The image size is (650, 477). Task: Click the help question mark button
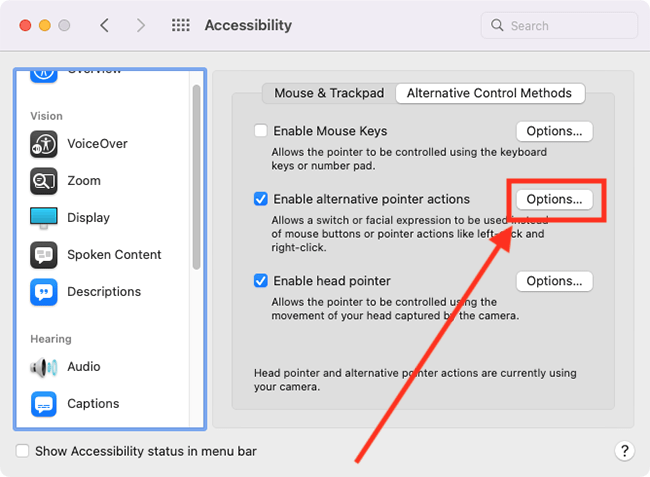pos(624,450)
